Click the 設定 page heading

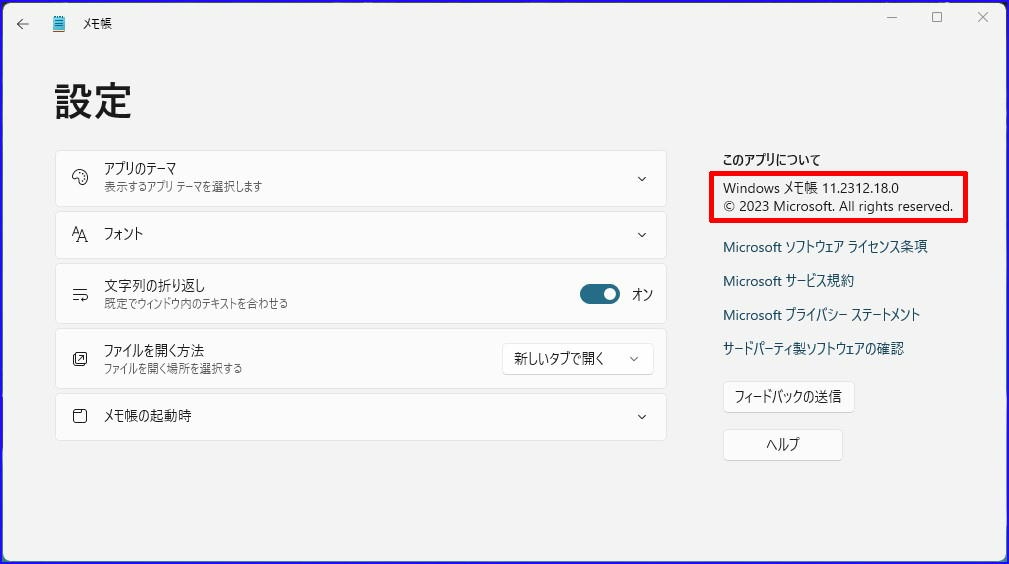click(x=93, y=101)
